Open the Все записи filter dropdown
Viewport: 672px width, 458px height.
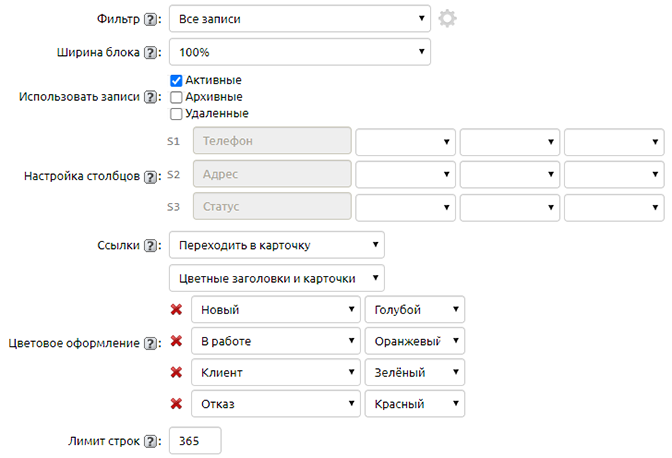click(x=300, y=19)
